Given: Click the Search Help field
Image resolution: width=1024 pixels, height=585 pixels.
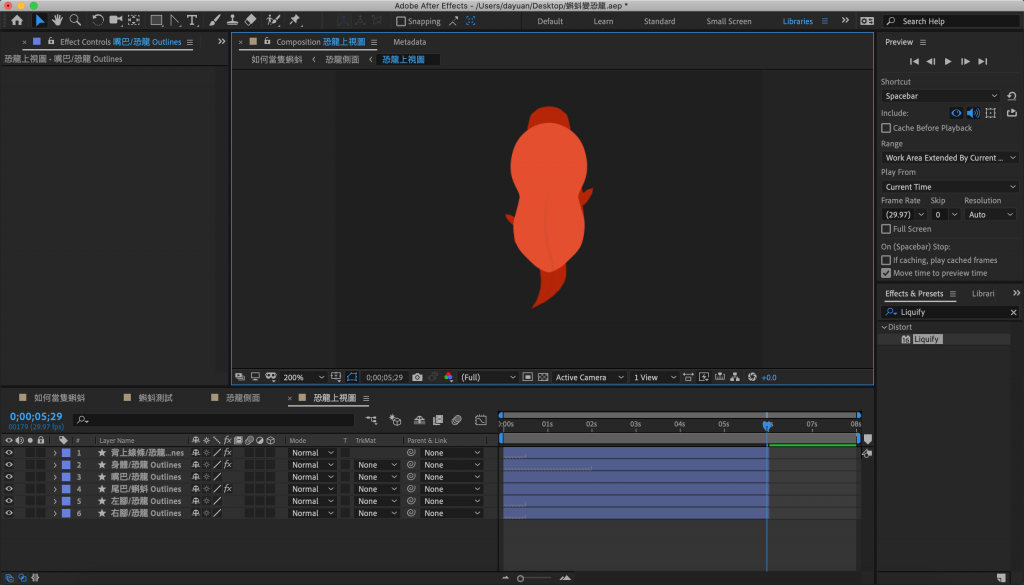Looking at the screenshot, I should point(950,21).
